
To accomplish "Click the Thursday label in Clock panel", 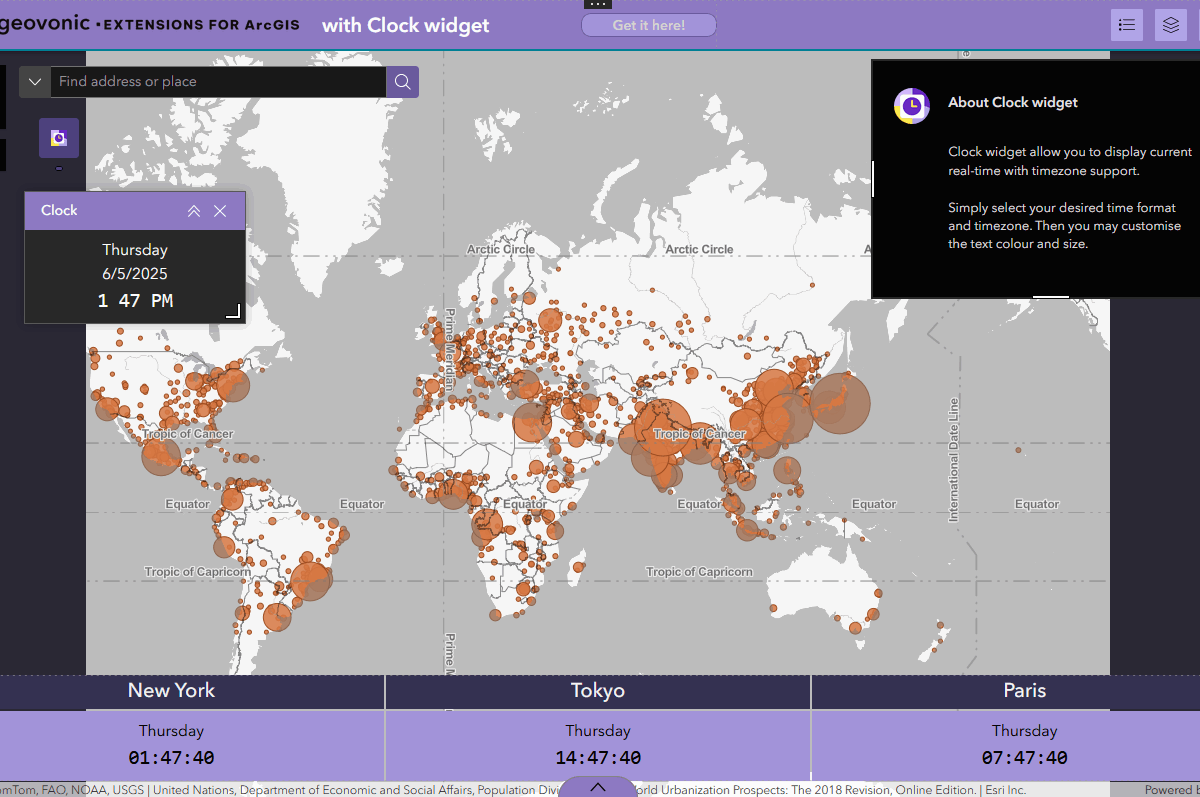I will [x=135, y=250].
